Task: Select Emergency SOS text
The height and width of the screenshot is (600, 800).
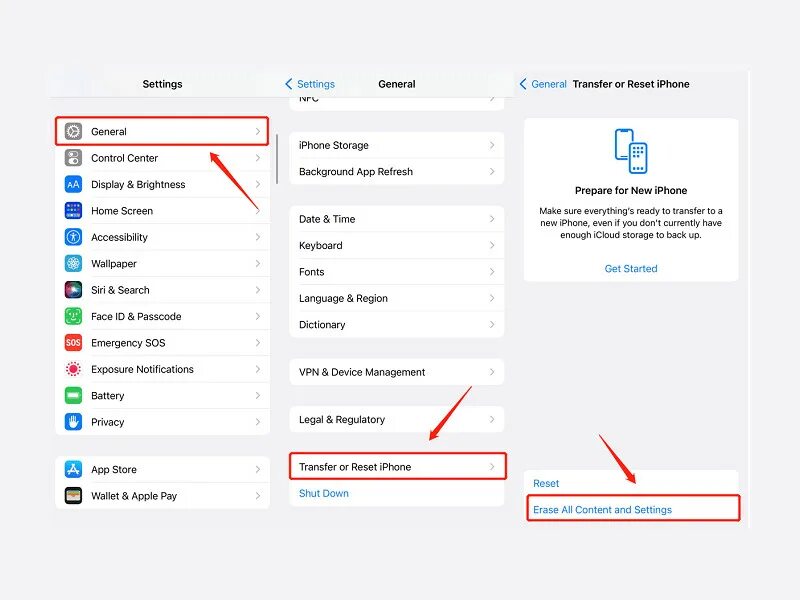Action: pos(128,343)
